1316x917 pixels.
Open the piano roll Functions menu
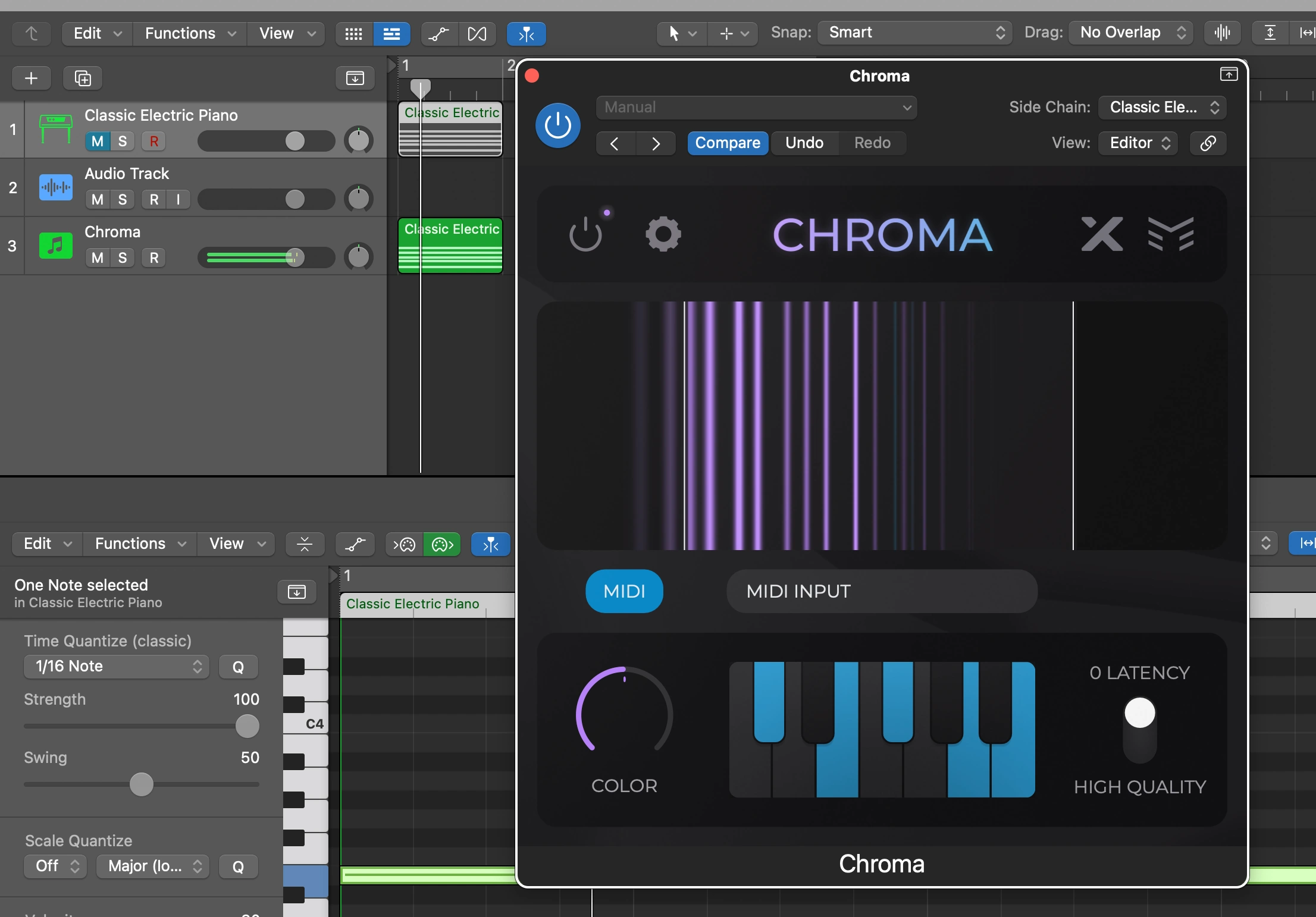(x=140, y=544)
